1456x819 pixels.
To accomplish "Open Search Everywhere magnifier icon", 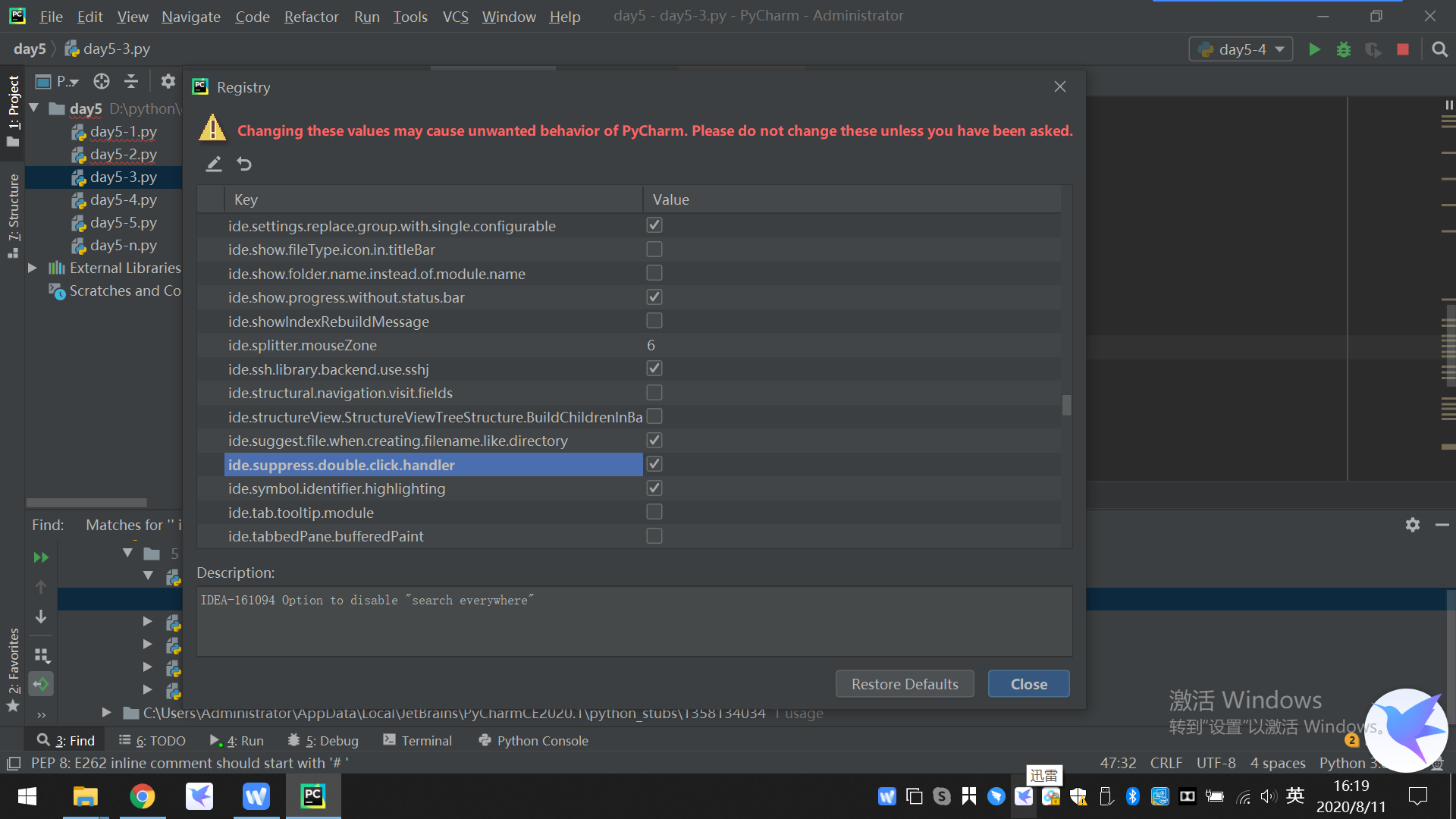I will pyautogui.click(x=1439, y=49).
